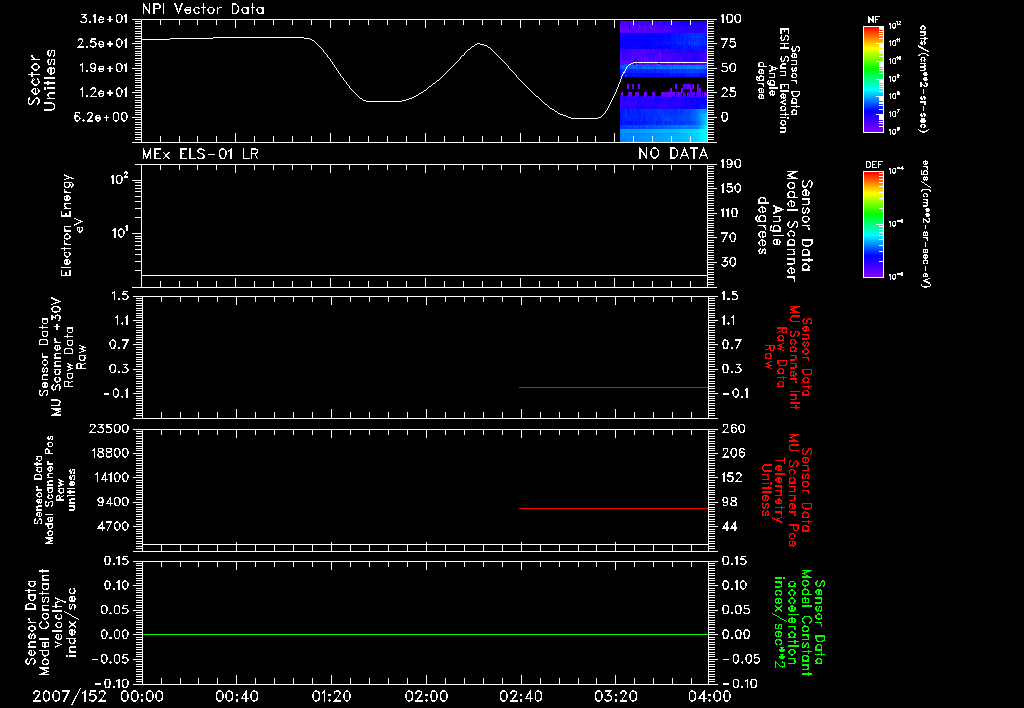The width and height of the screenshot is (1024, 708).
Task: Click the "03:20" time tick label
Action: click(x=615, y=696)
